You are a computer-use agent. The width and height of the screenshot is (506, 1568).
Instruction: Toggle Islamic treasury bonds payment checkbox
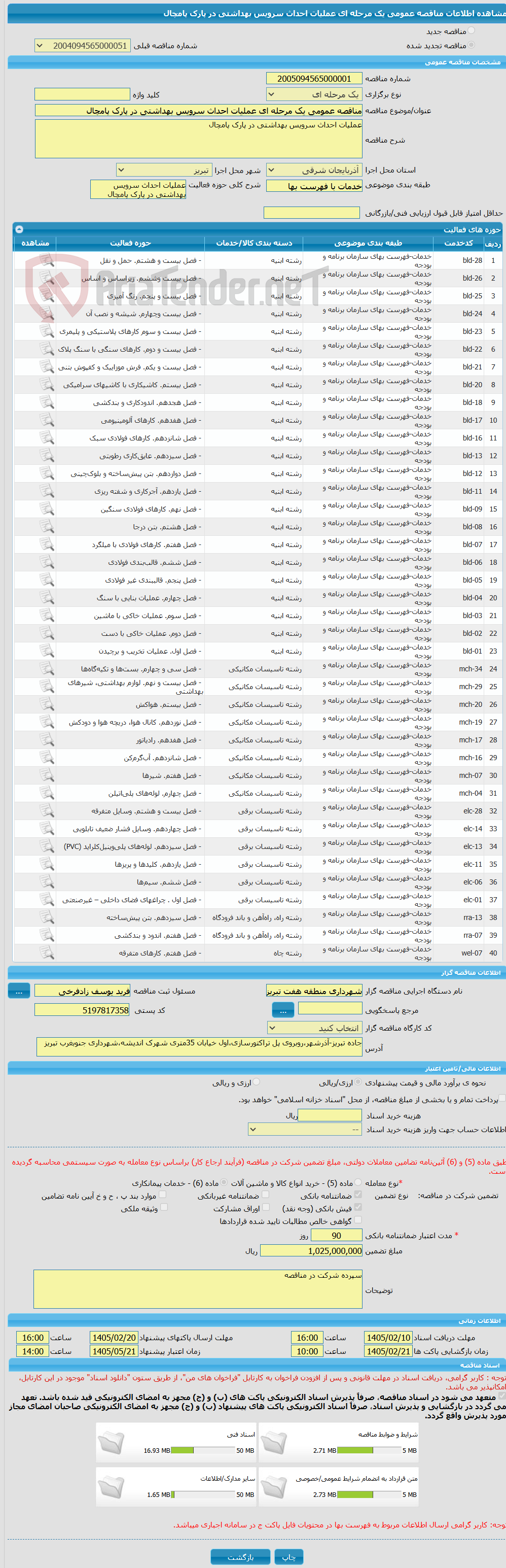click(502, 1099)
